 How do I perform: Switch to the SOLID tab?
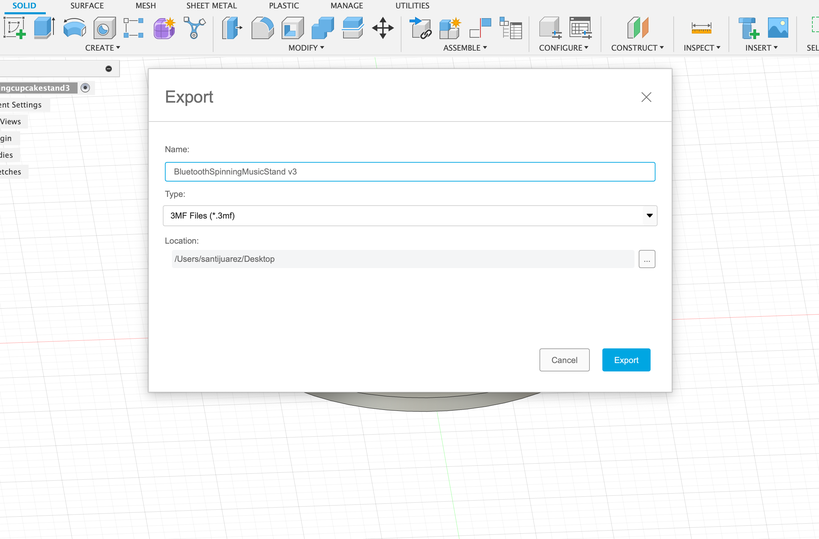pos(25,6)
